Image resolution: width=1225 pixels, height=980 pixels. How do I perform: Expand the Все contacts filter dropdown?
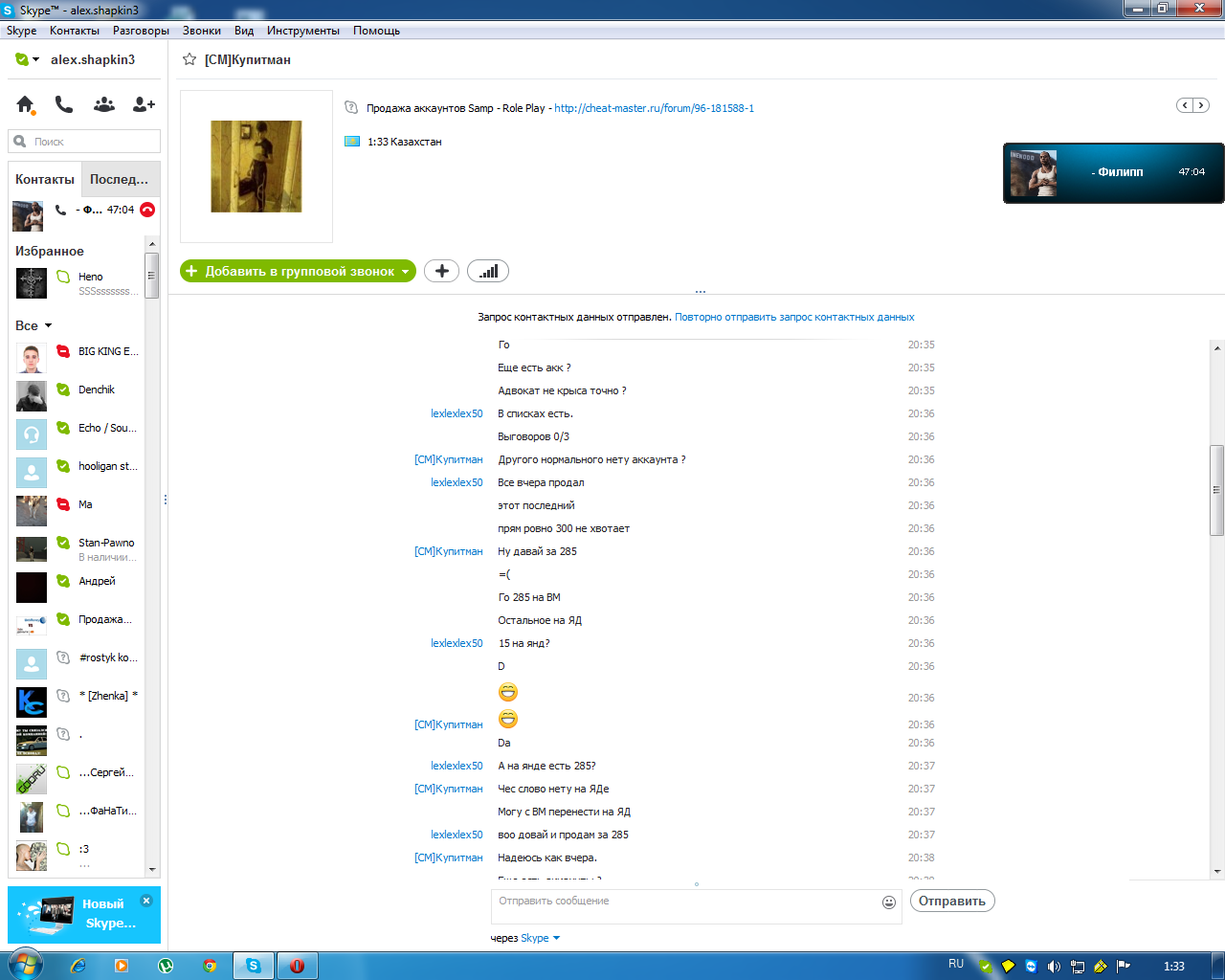[48, 325]
